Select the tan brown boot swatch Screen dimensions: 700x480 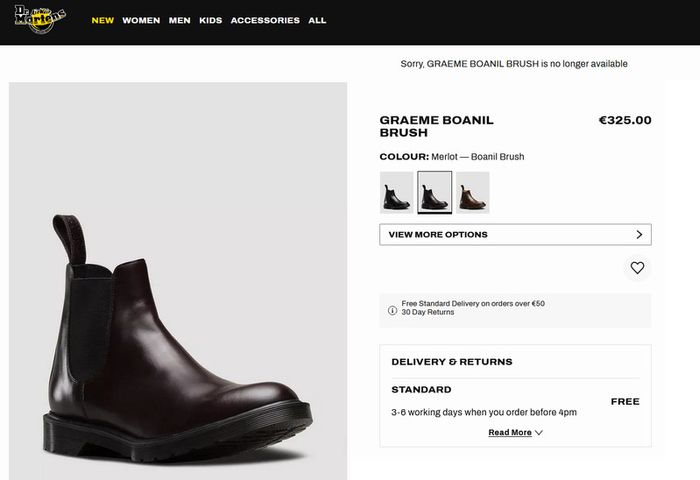point(473,192)
